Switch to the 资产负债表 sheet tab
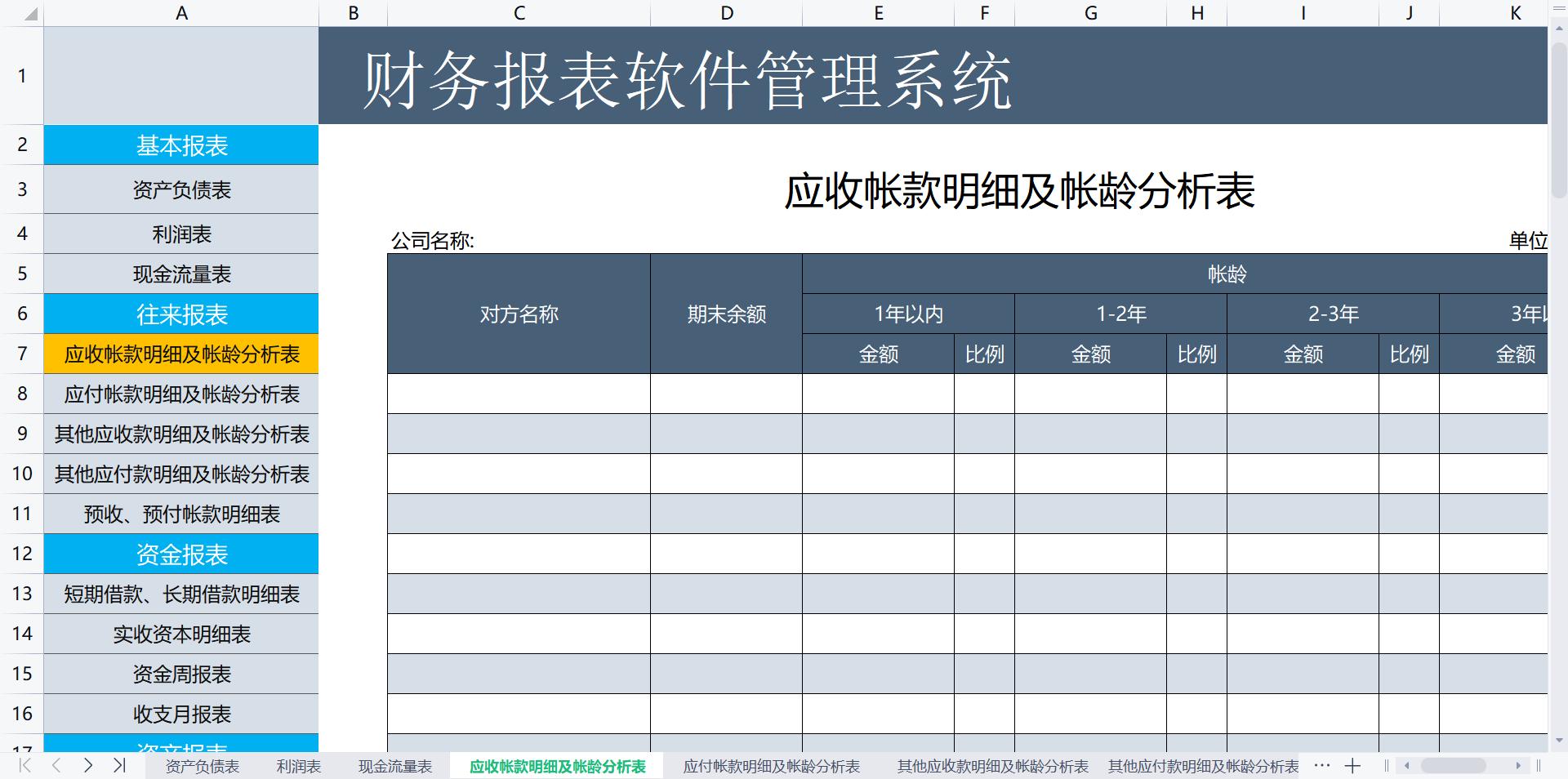 [x=203, y=766]
